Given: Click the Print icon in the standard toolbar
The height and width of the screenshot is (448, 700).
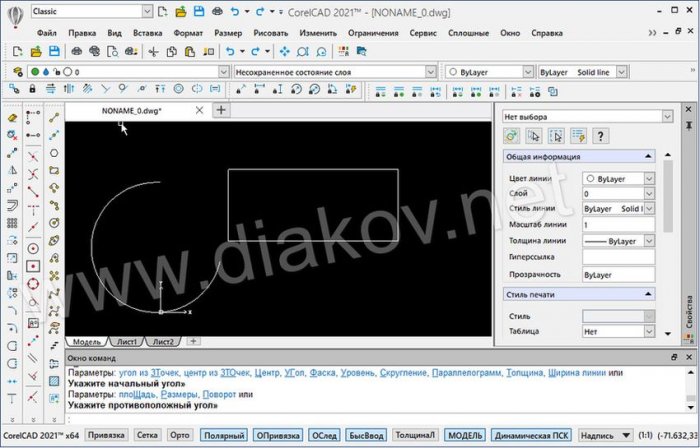Looking at the screenshot, I should (x=77, y=50).
